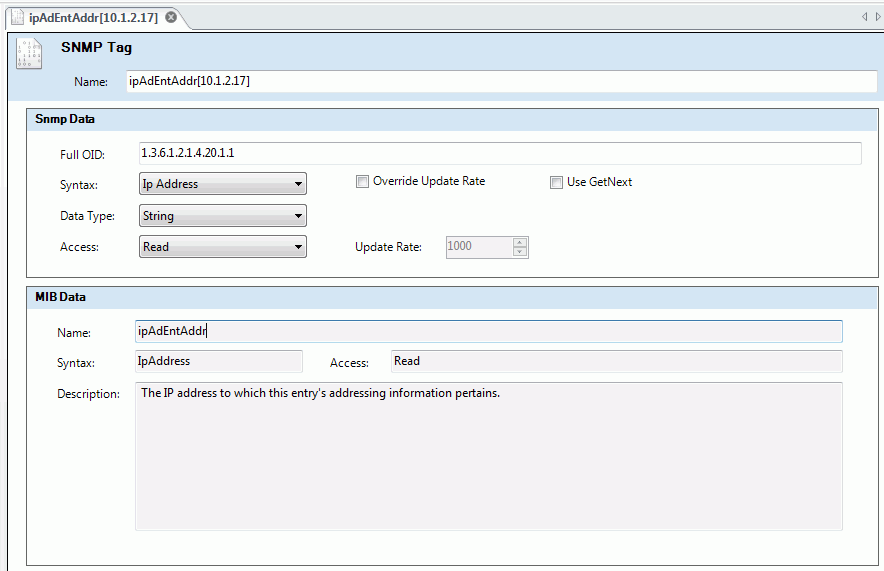The image size is (884, 571).
Task: Close the ipAdEntAddr[10.1.2.17] tab
Action: pos(171,18)
